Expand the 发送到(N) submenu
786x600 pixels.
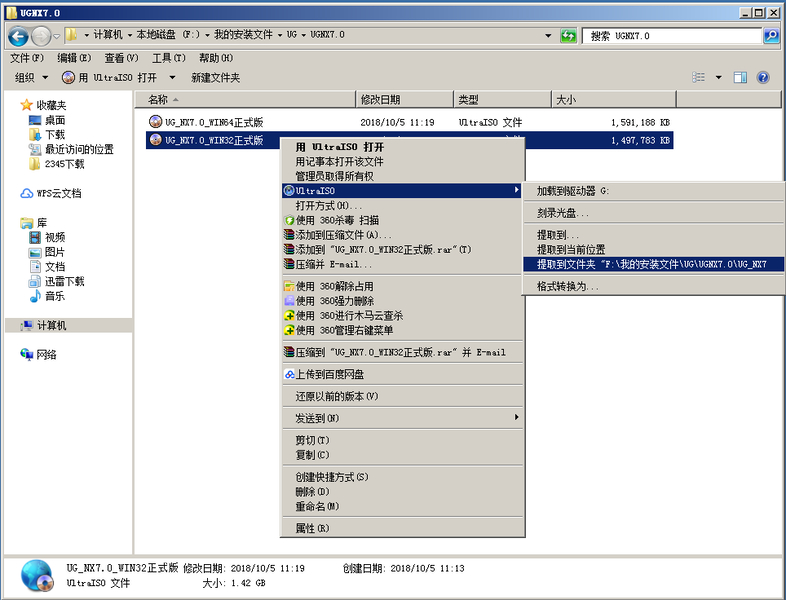403,418
